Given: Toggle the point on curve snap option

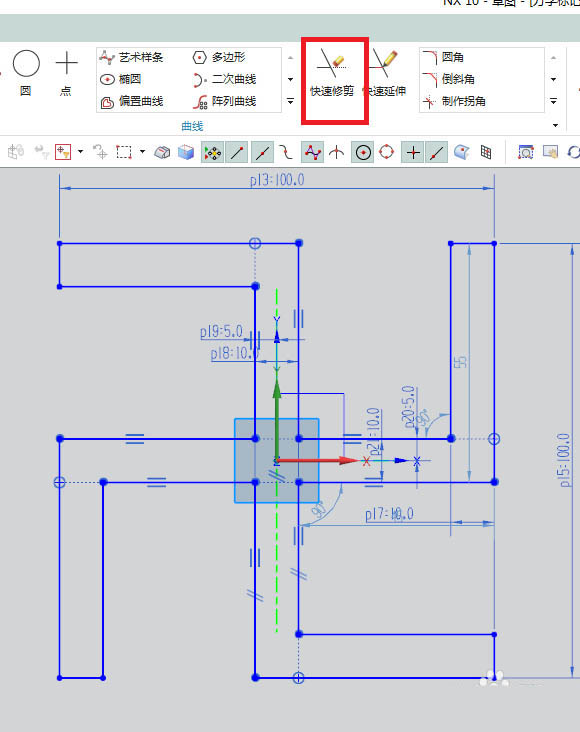Looking at the screenshot, I should coord(437,152).
